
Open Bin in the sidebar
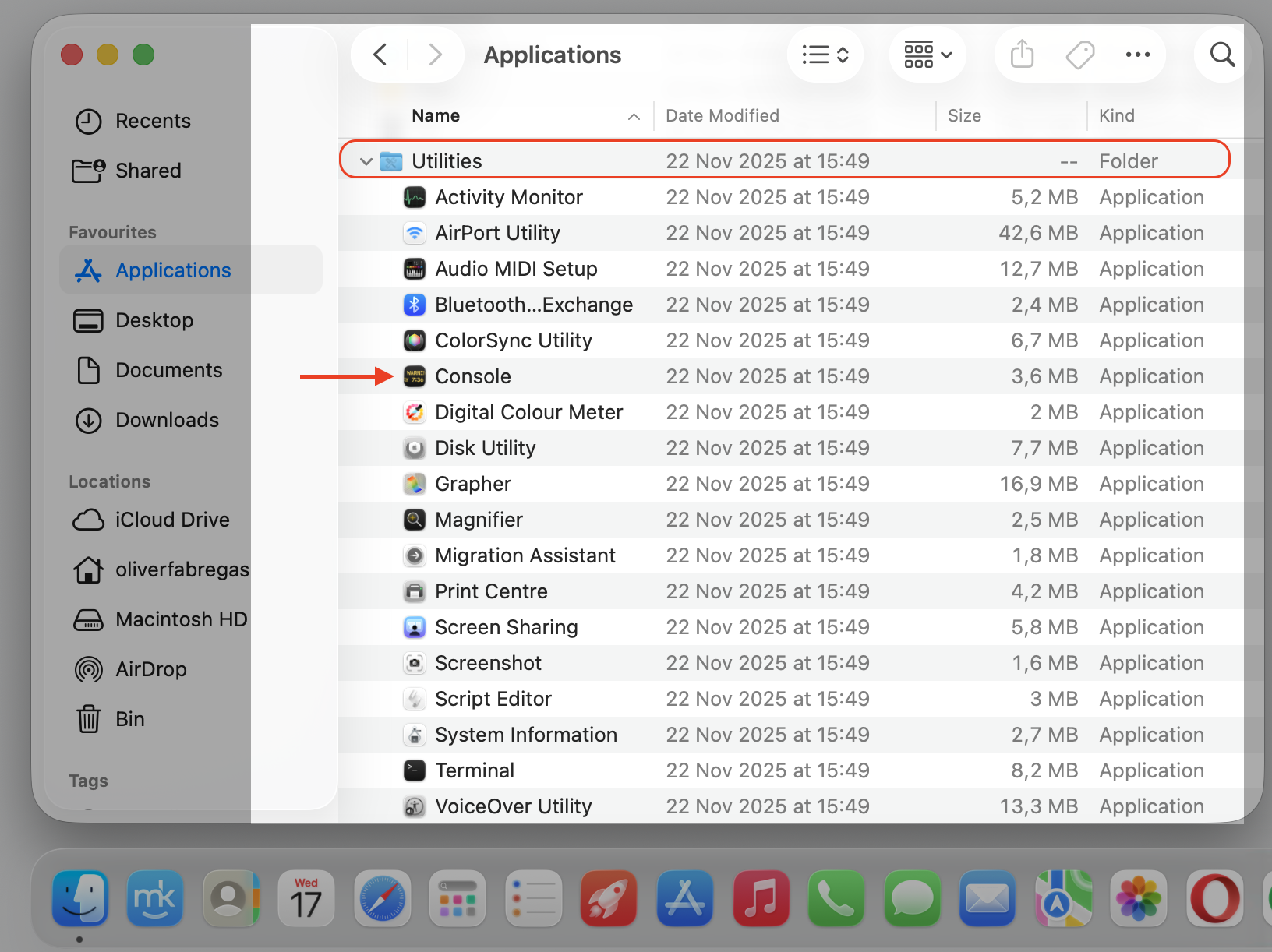coord(191,719)
